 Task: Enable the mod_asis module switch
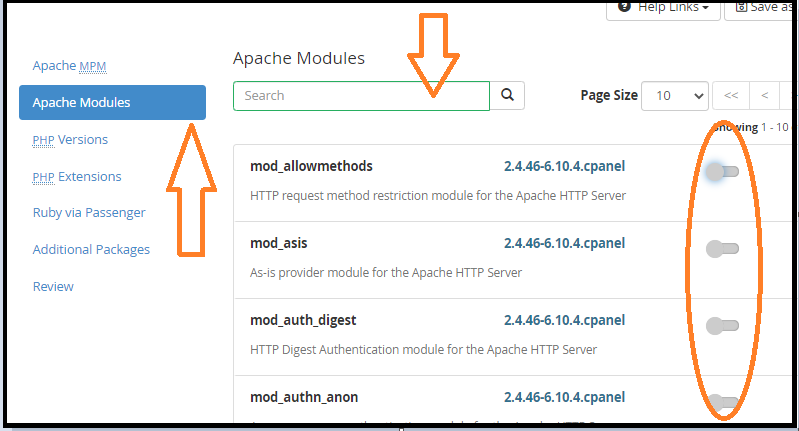click(722, 249)
